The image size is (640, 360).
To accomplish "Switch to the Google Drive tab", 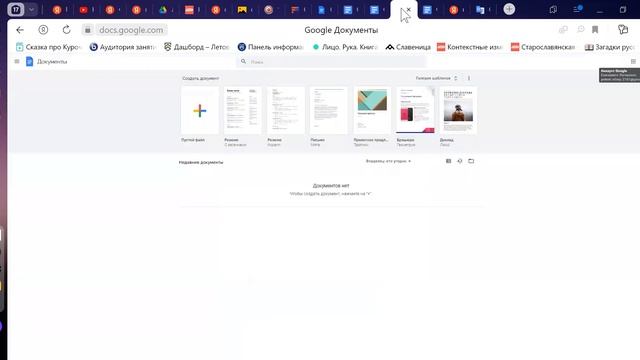I will pos(163,9).
